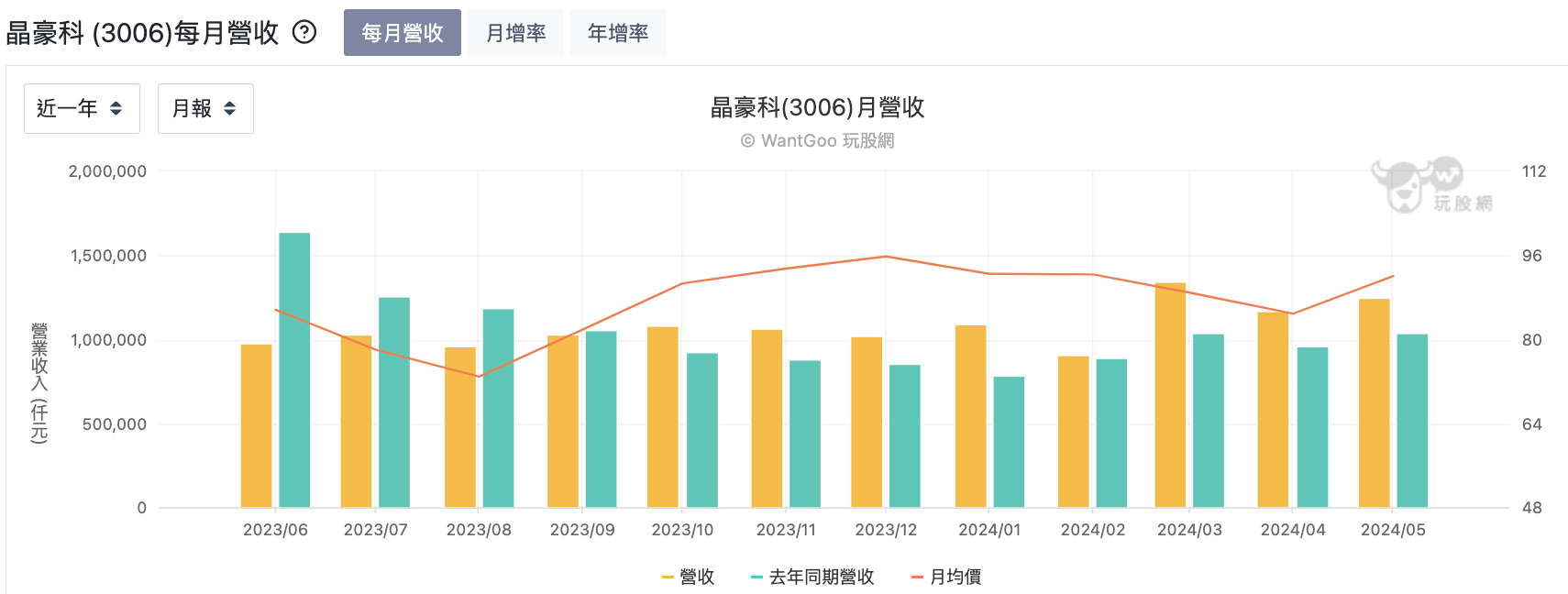Click the 2024/05 teal last-year bar
The image size is (1568, 594).
(1412, 421)
